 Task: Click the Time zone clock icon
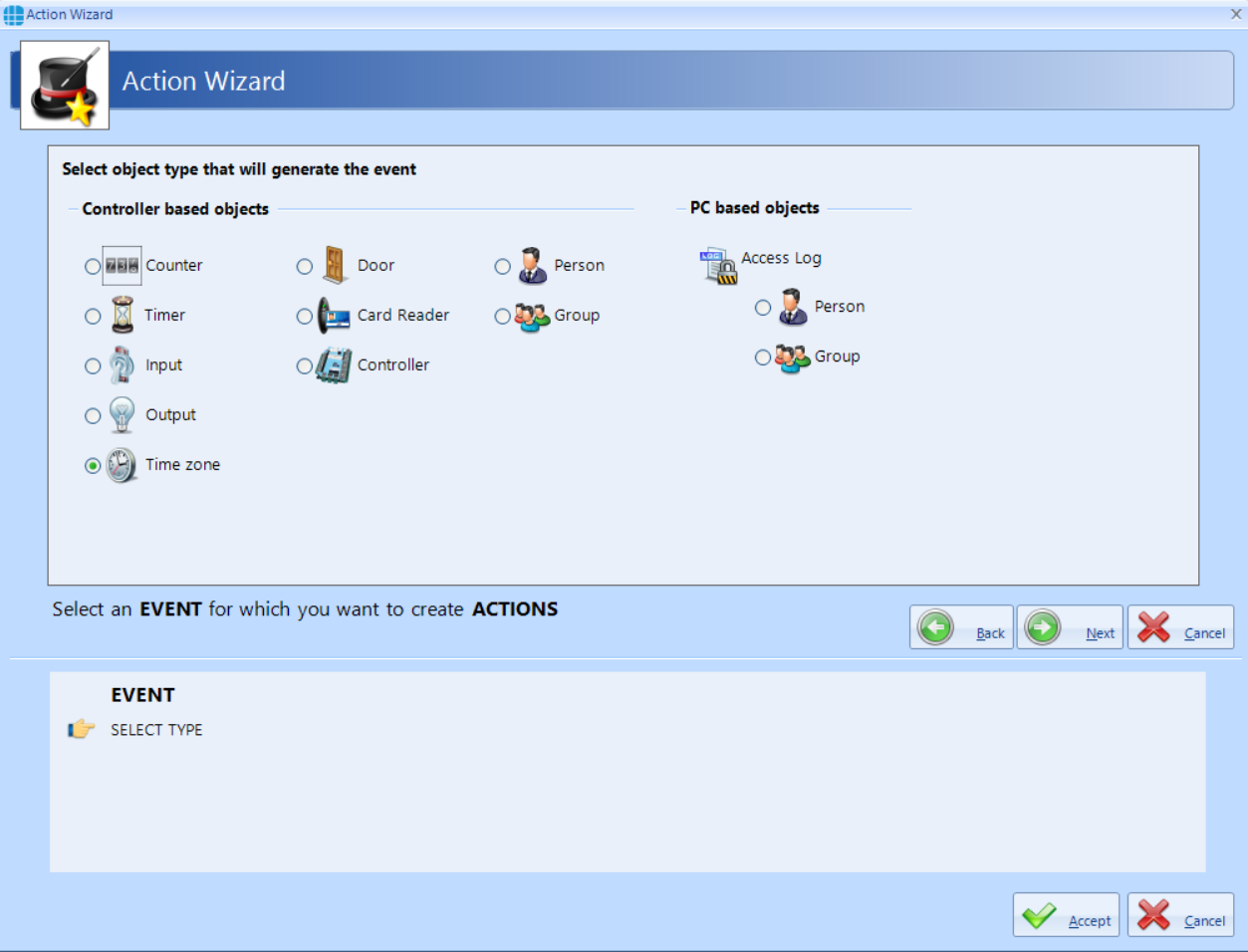[x=122, y=465]
